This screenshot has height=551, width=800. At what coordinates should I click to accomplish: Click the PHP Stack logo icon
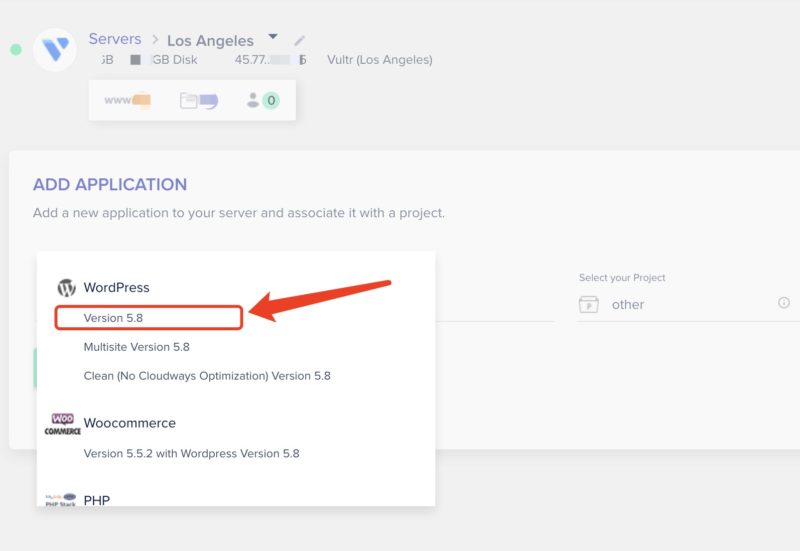(60, 500)
